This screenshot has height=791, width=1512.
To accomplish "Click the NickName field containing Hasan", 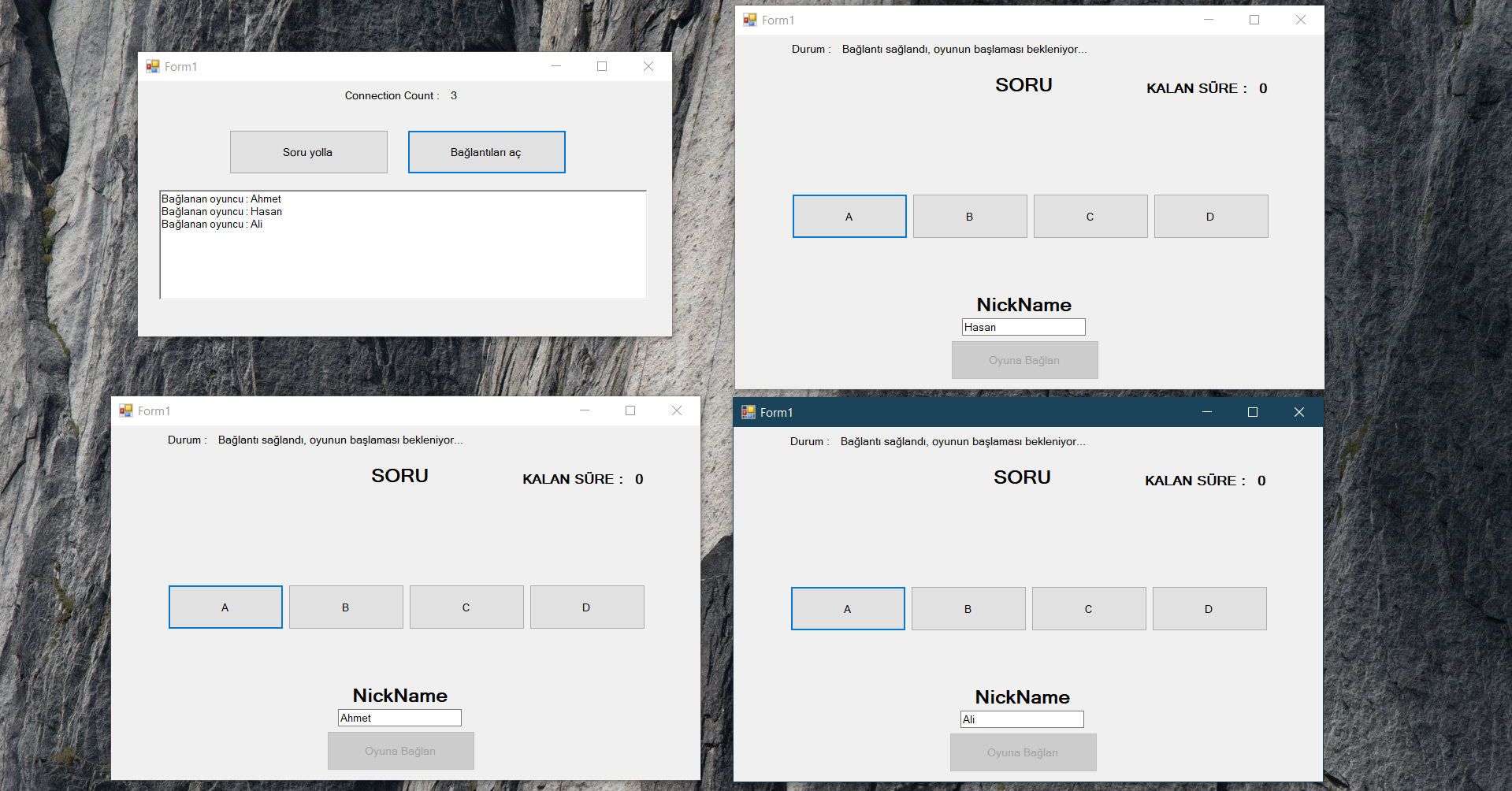I will [x=1023, y=326].
